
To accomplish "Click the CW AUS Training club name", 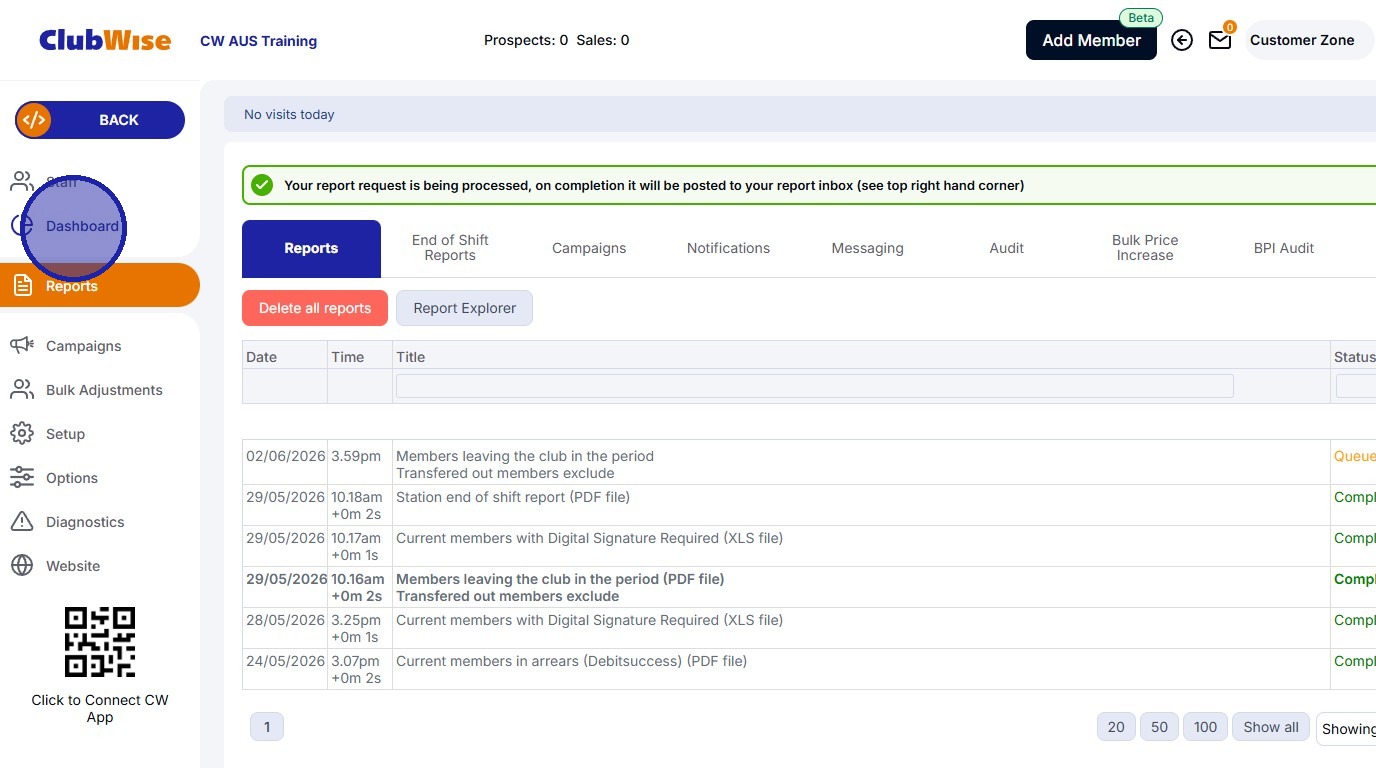I will click(x=259, y=41).
